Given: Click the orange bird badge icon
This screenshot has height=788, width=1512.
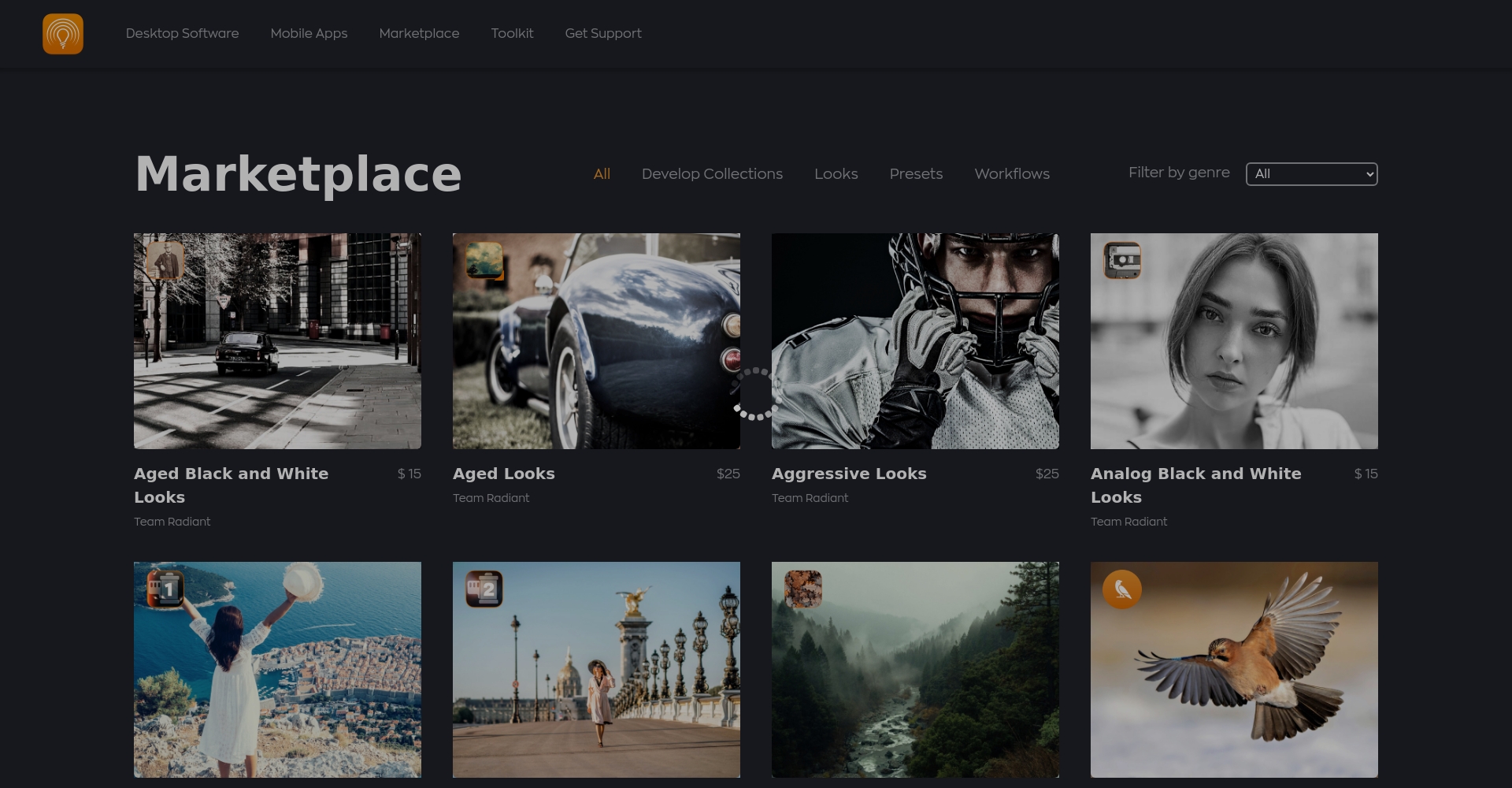Looking at the screenshot, I should click(1122, 589).
